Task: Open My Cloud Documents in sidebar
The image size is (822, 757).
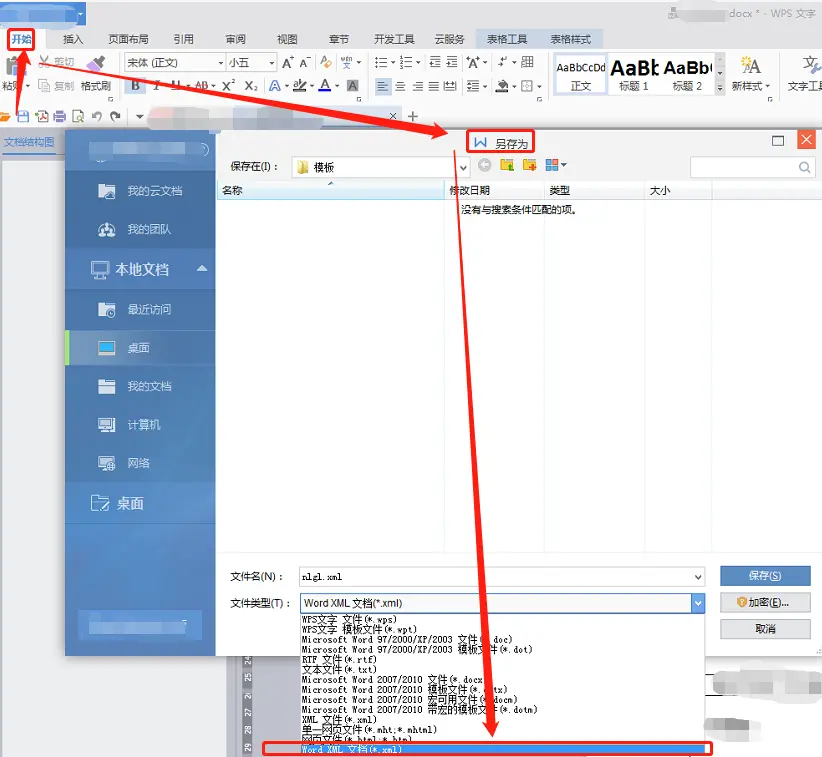Action: pos(140,191)
